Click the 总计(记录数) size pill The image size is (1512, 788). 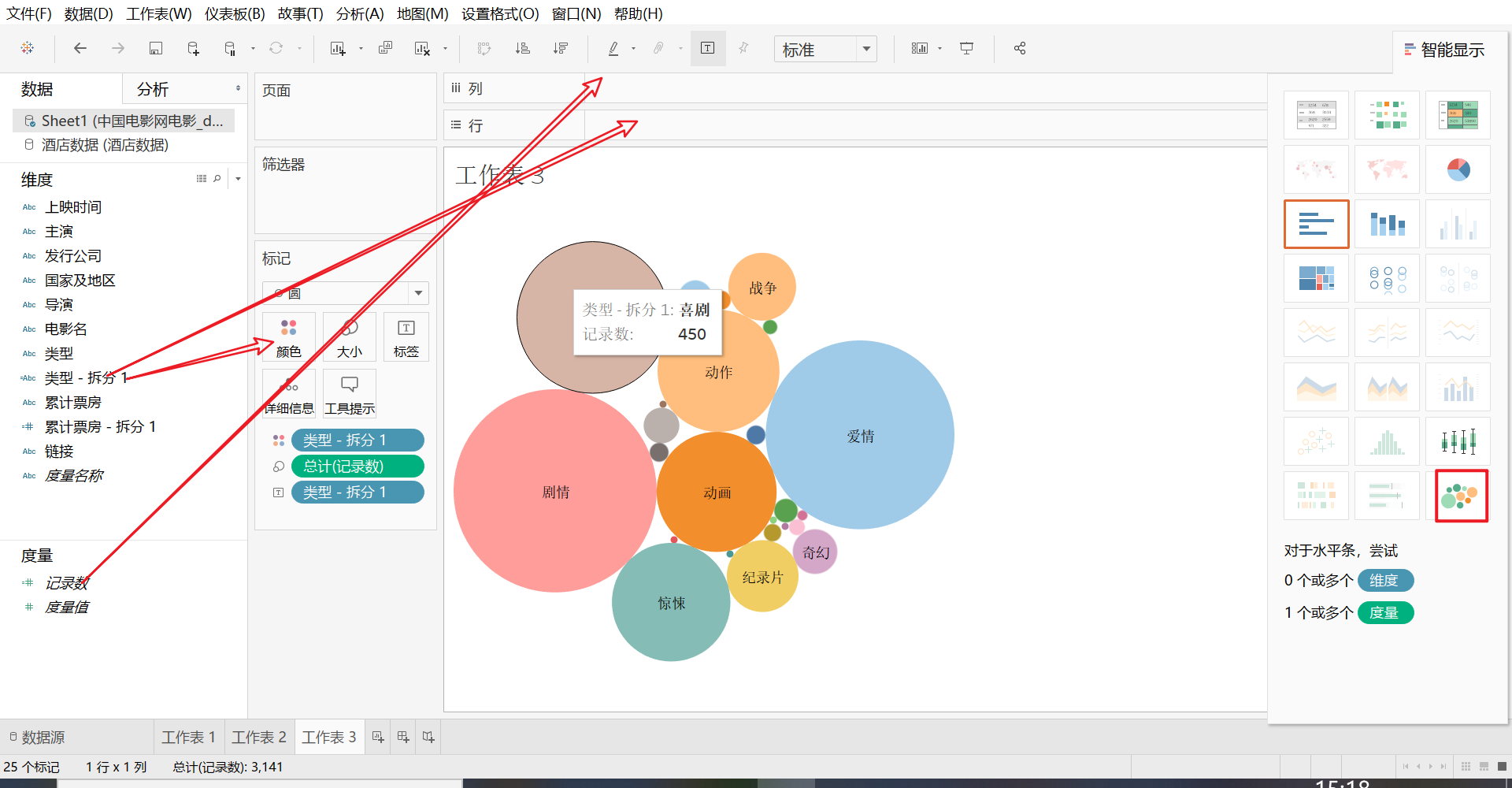(358, 466)
